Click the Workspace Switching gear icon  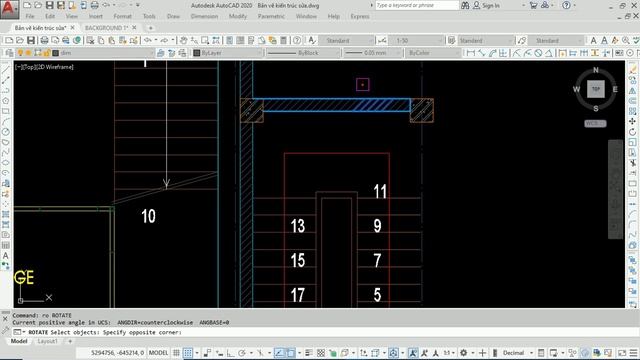click(x=464, y=353)
